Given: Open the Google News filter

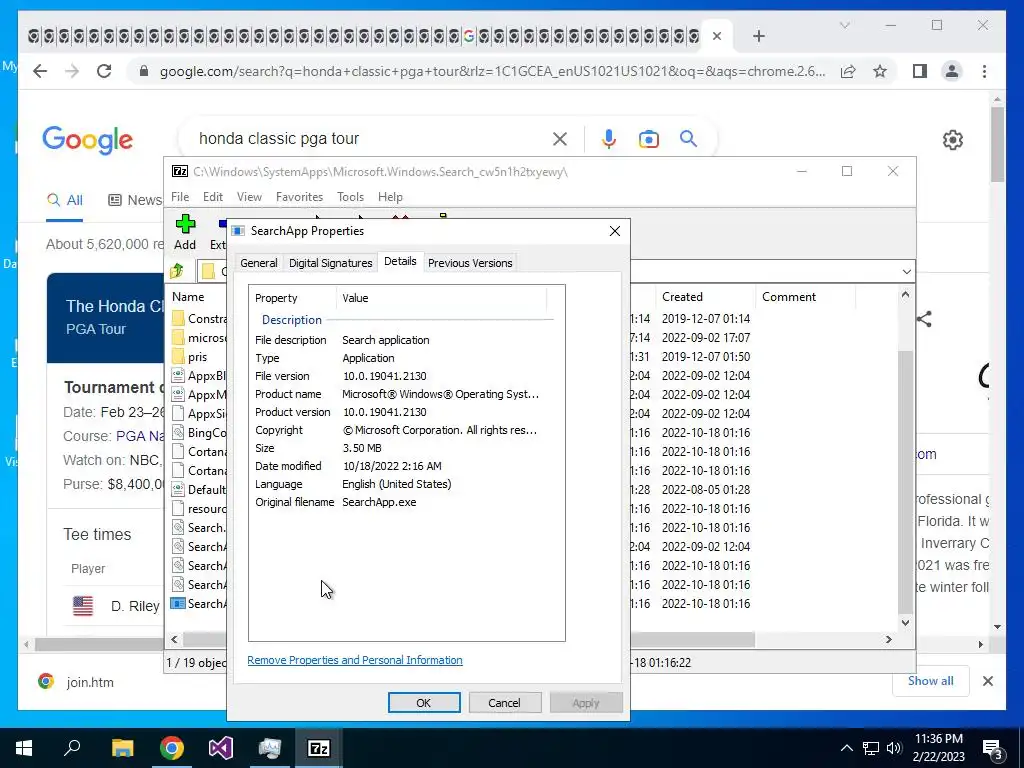Looking at the screenshot, I should click(135, 200).
